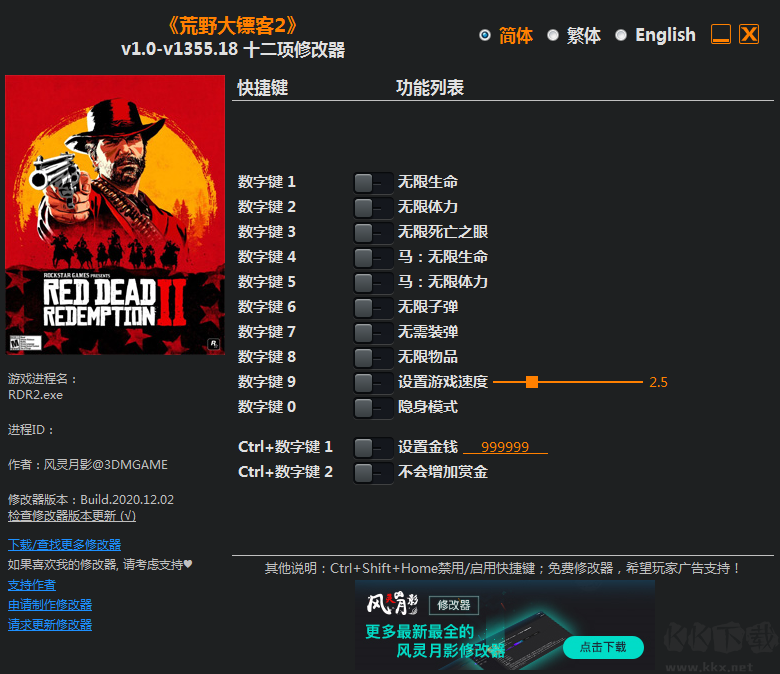Click 点击下载 button in the banner
Image resolution: width=780 pixels, height=674 pixels.
coord(603,647)
